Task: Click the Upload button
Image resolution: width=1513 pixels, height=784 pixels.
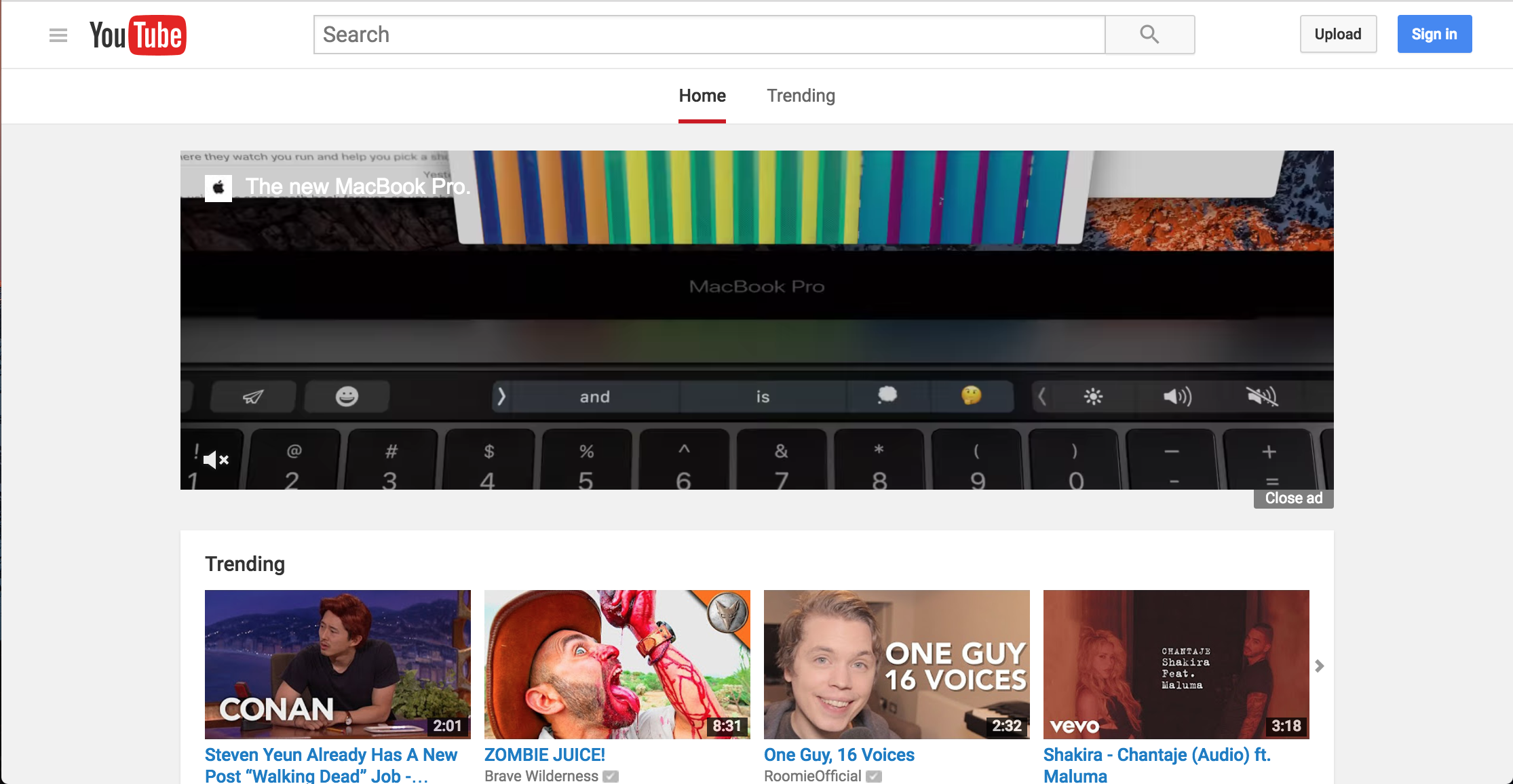Action: coord(1338,34)
